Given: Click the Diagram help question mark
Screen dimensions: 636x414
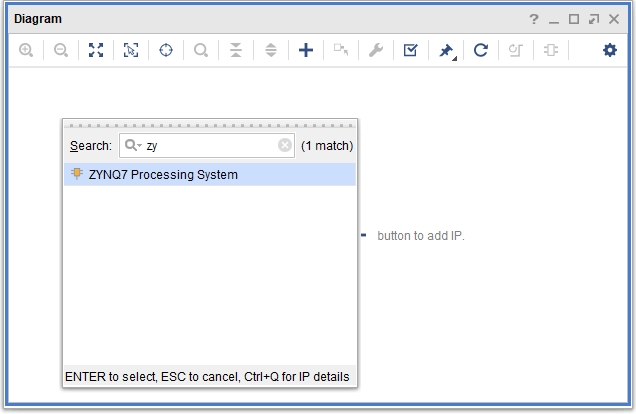Looking at the screenshot, I should pyautogui.click(x=534, y=19).
